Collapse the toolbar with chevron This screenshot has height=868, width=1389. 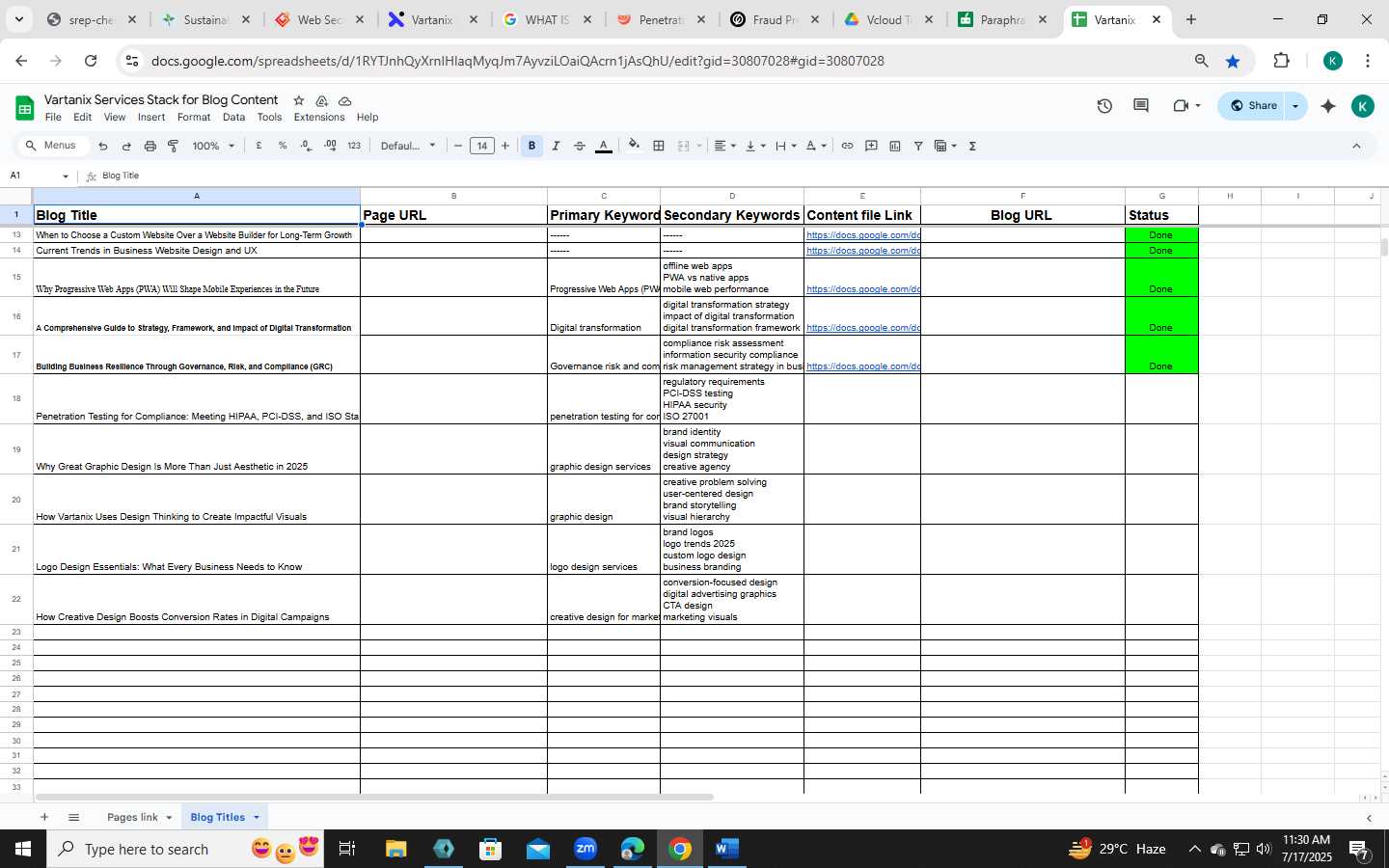1356,146
